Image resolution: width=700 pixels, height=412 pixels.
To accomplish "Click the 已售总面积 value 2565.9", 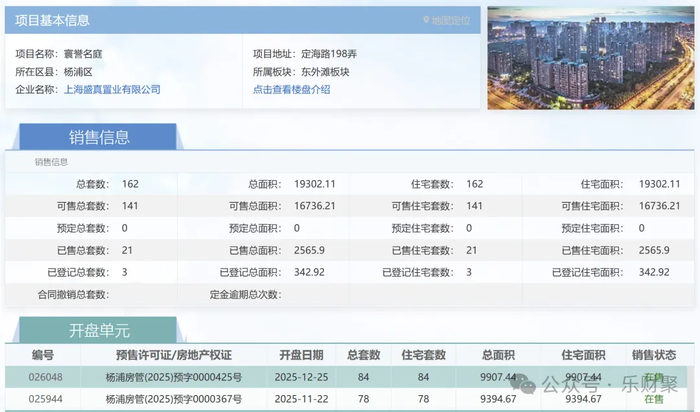I will [309, 250].
